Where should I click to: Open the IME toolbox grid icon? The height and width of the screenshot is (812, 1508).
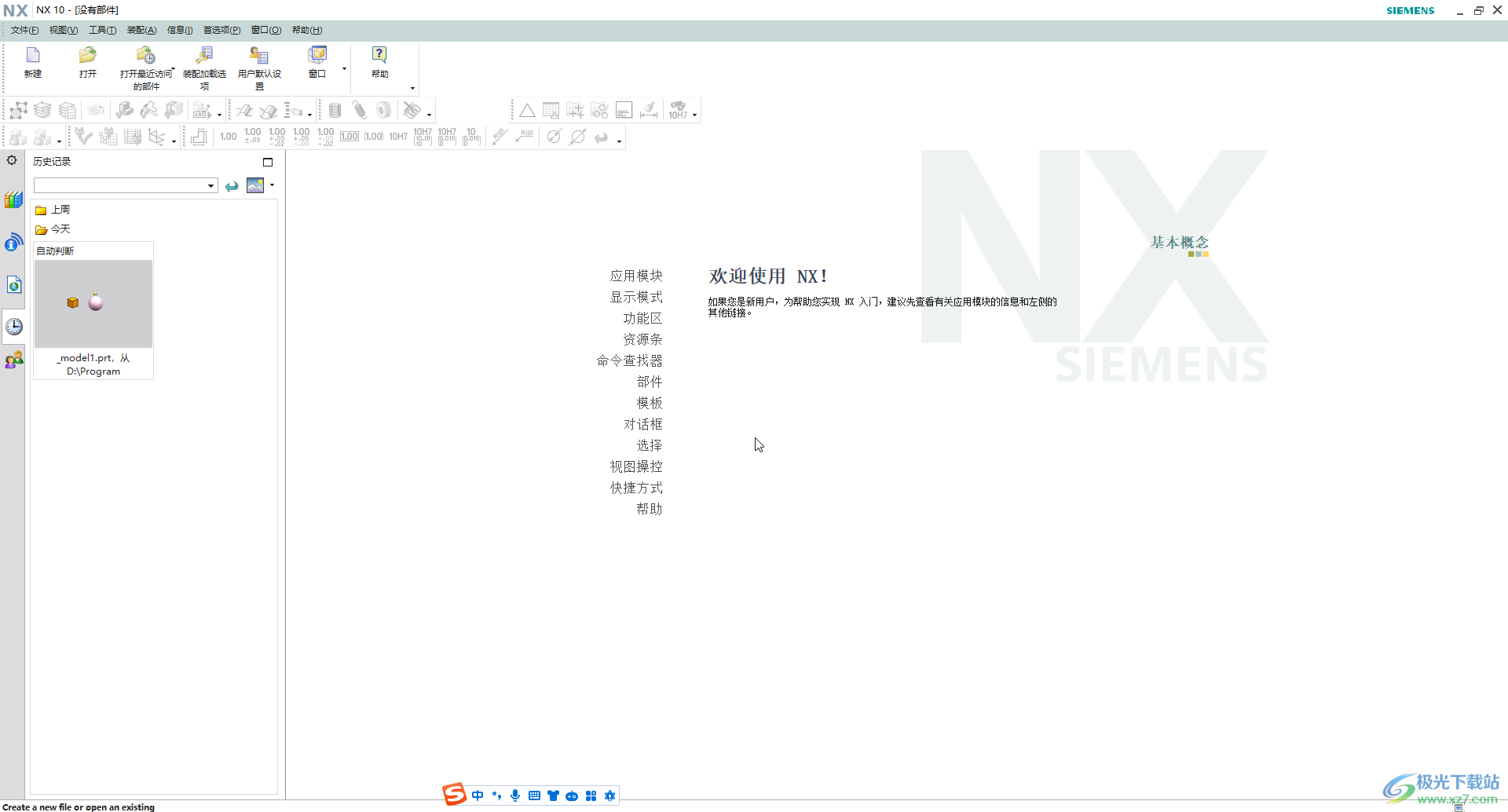click(591, 796)
